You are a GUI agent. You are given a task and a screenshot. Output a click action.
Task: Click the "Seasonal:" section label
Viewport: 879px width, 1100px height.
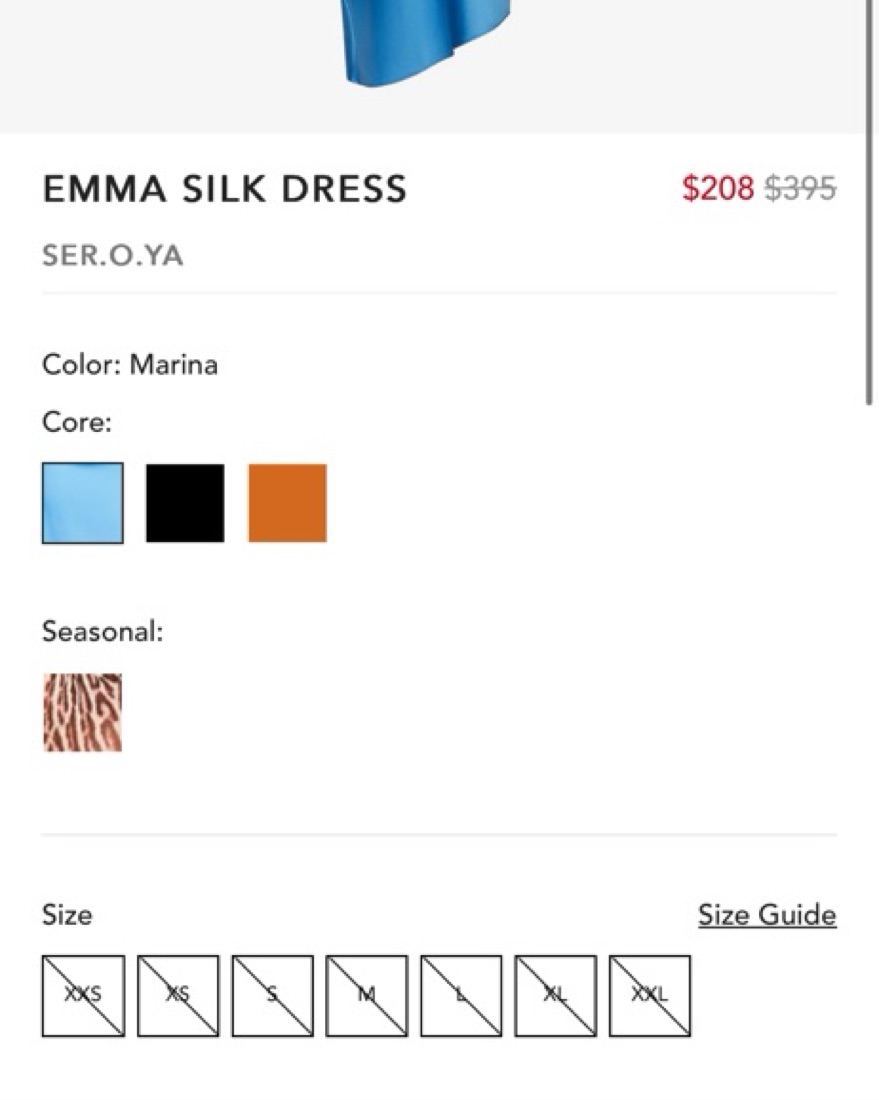point(102,632)
